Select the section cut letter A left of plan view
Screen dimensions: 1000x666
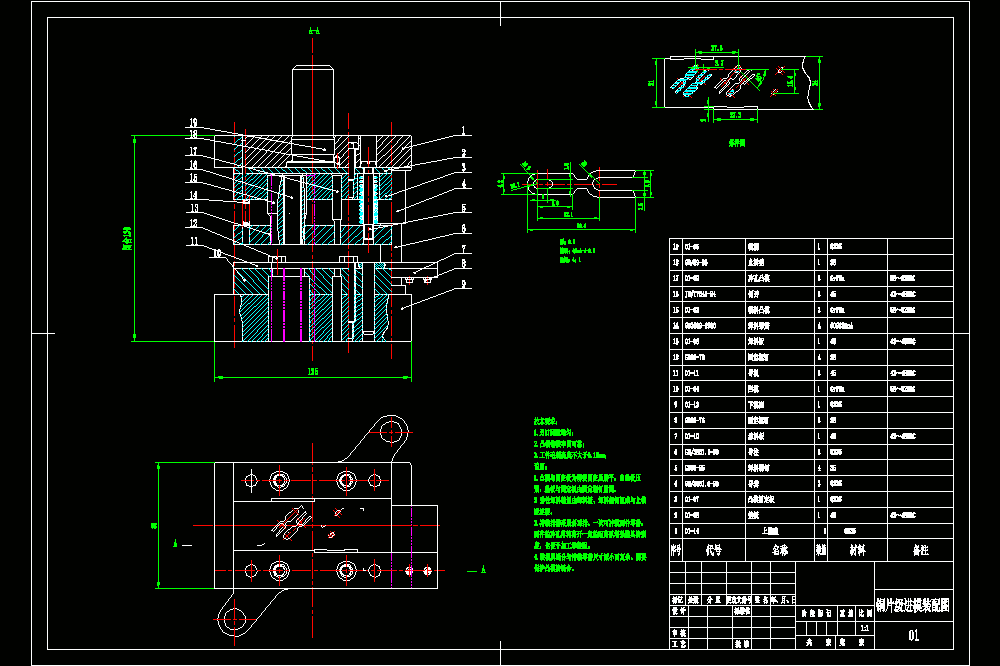(175, 544)
